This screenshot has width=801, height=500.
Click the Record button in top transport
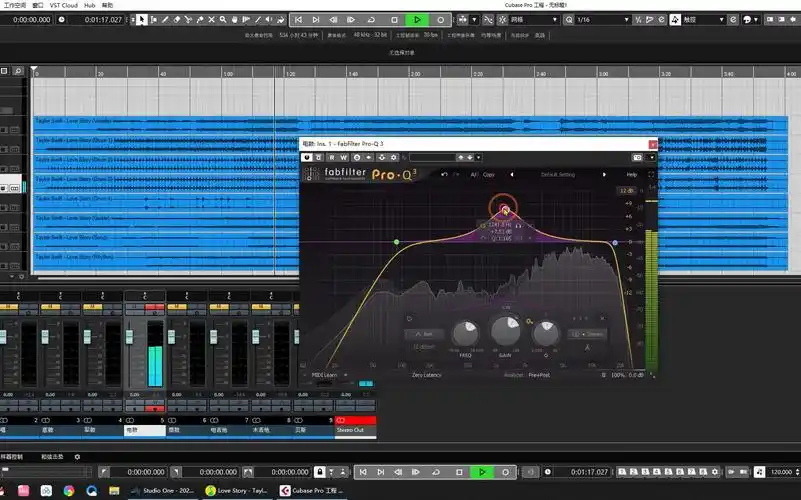441,19
